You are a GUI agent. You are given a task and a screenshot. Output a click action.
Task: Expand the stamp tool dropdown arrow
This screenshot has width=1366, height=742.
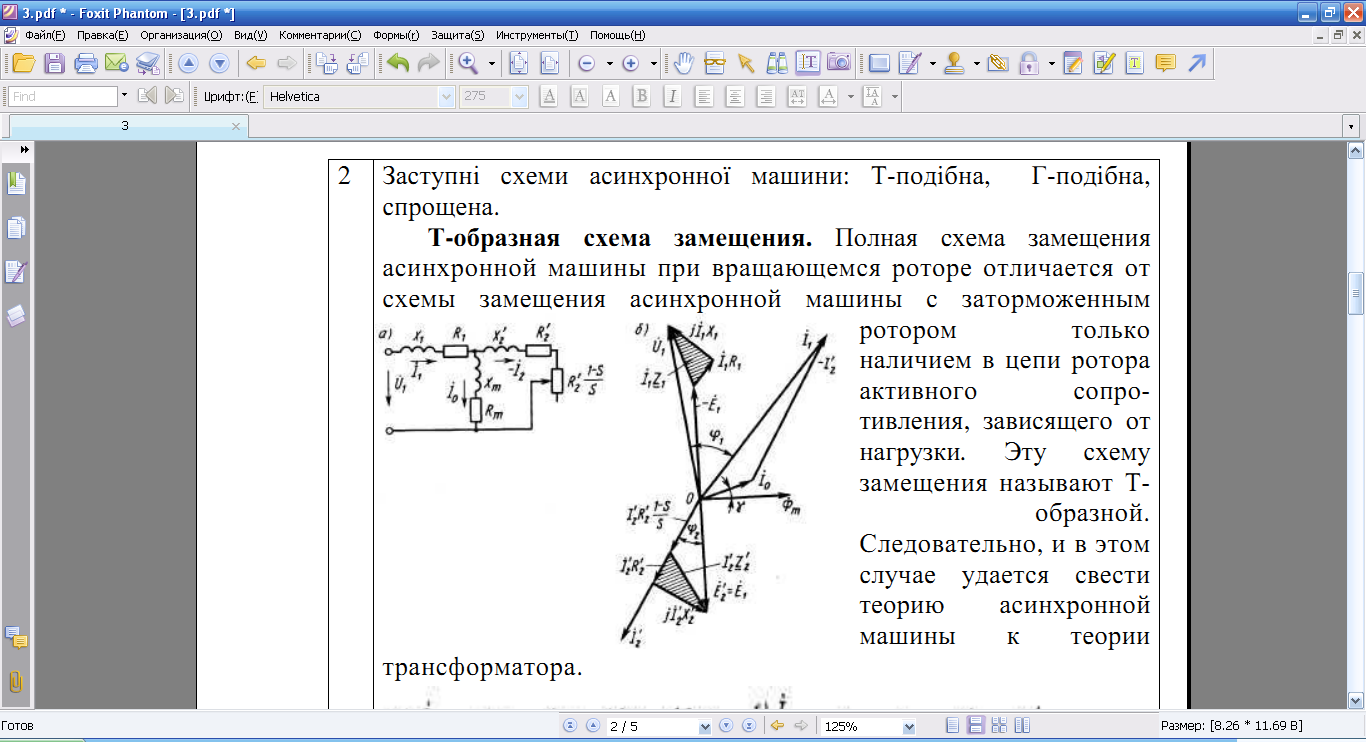pos(976,63)
